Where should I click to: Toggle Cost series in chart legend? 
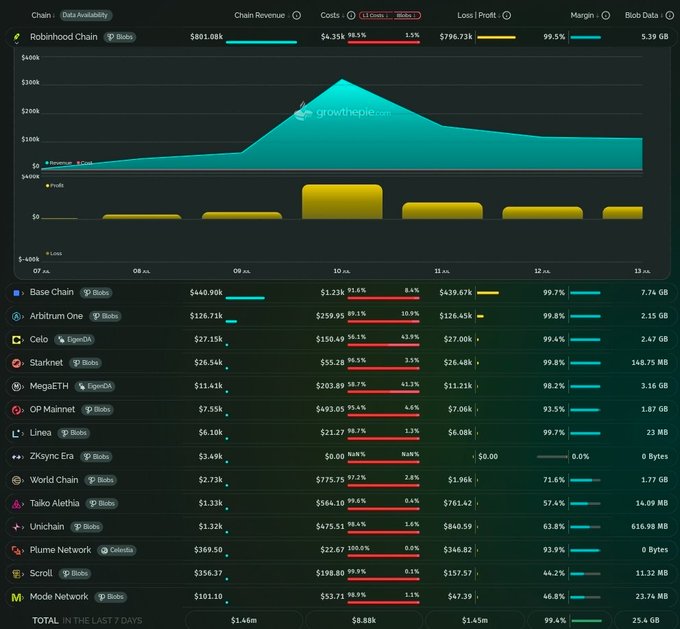point(85,163)
